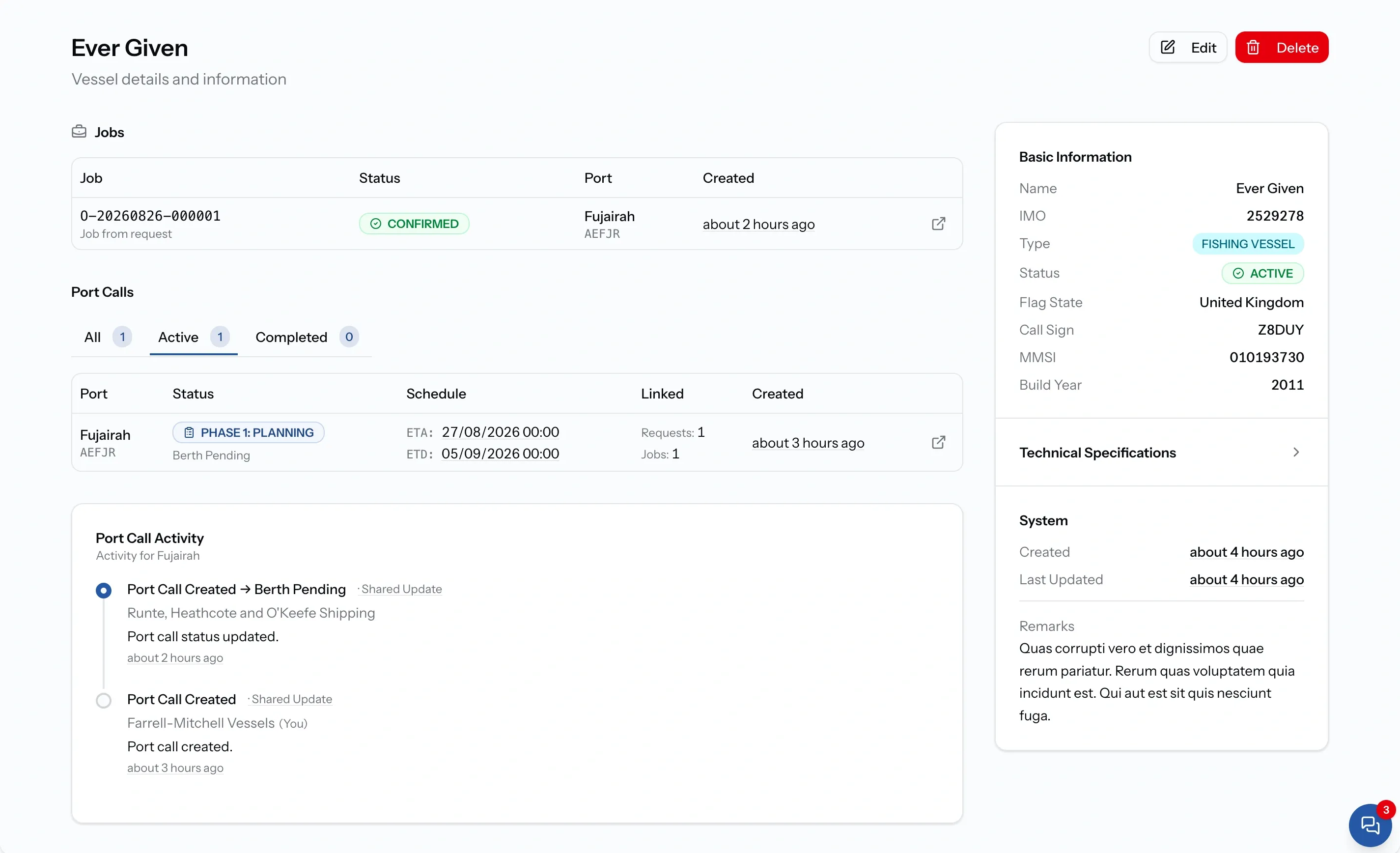Click the CONFIRMED status badge
1400x853 pixels.
414,224
